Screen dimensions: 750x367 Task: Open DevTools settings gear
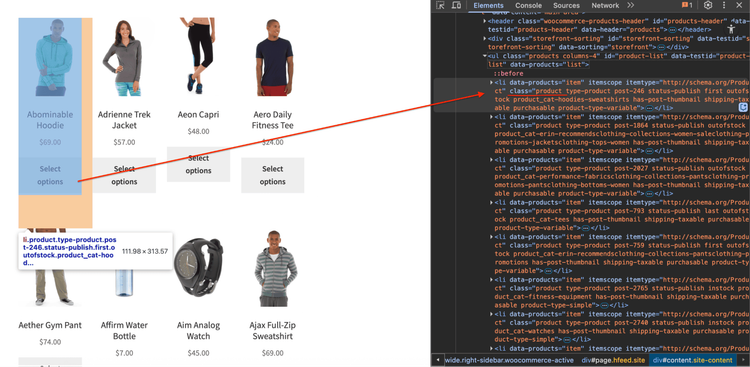coord(708,5)
